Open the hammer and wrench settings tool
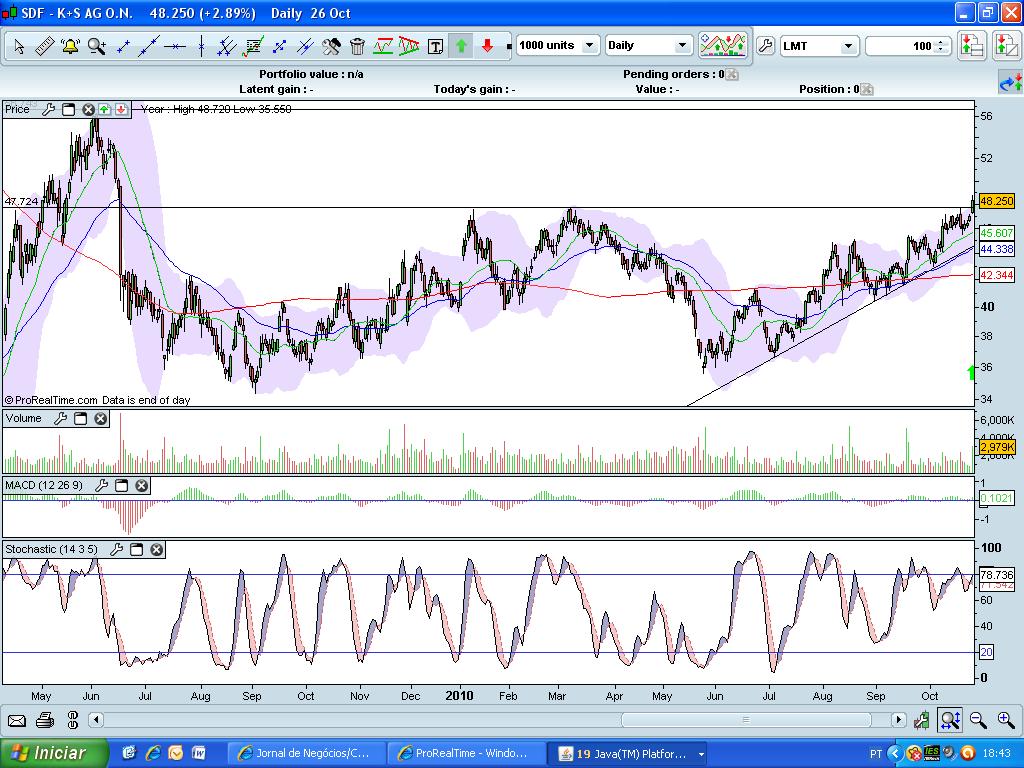 click(331, 46)
